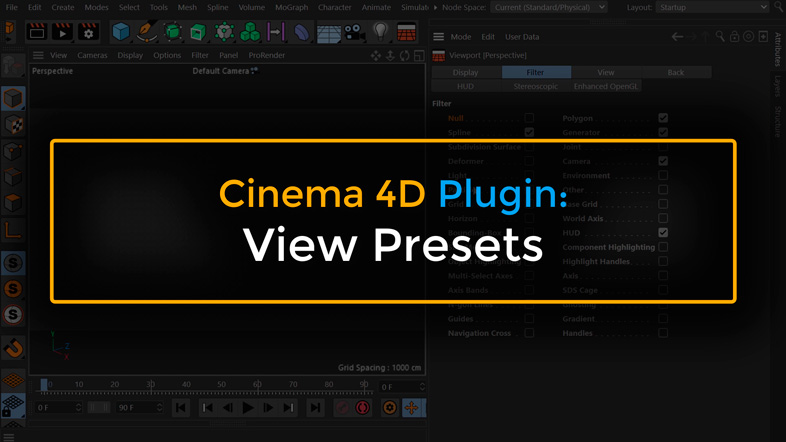The image size is (786, 442).
Task: Click the Attributes search magnifier
Action: [720, 37]
